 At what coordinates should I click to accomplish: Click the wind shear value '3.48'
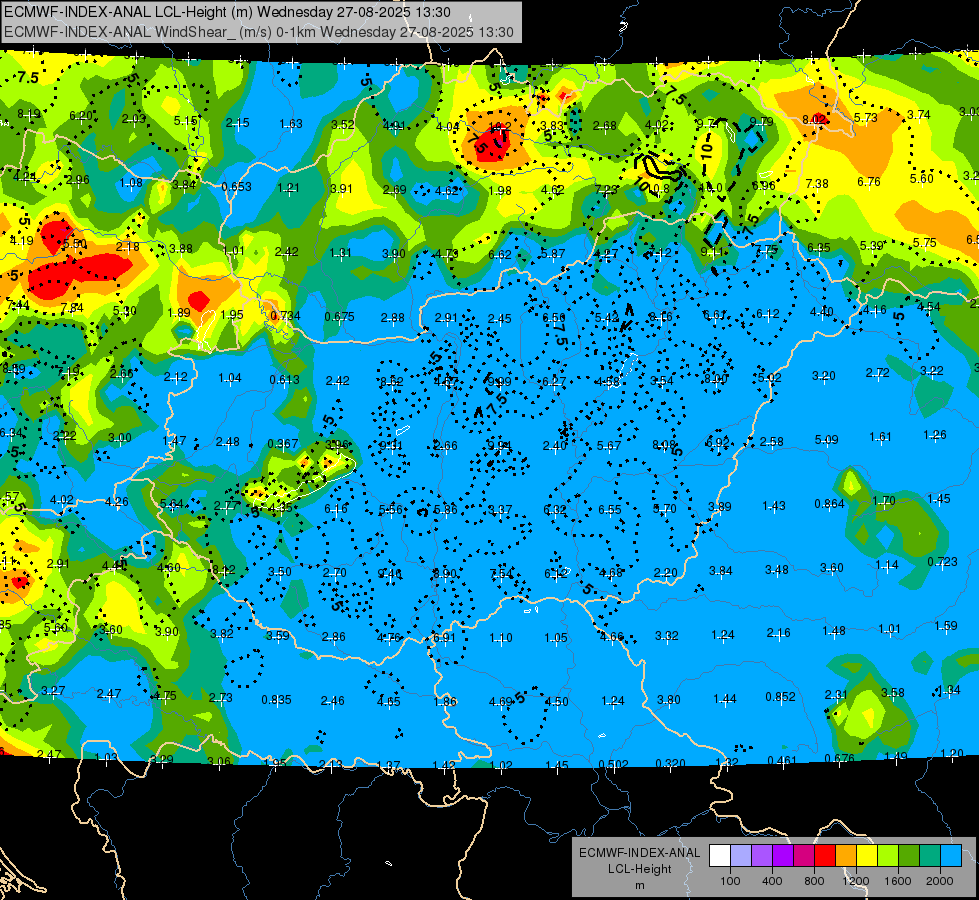[777, 570]
